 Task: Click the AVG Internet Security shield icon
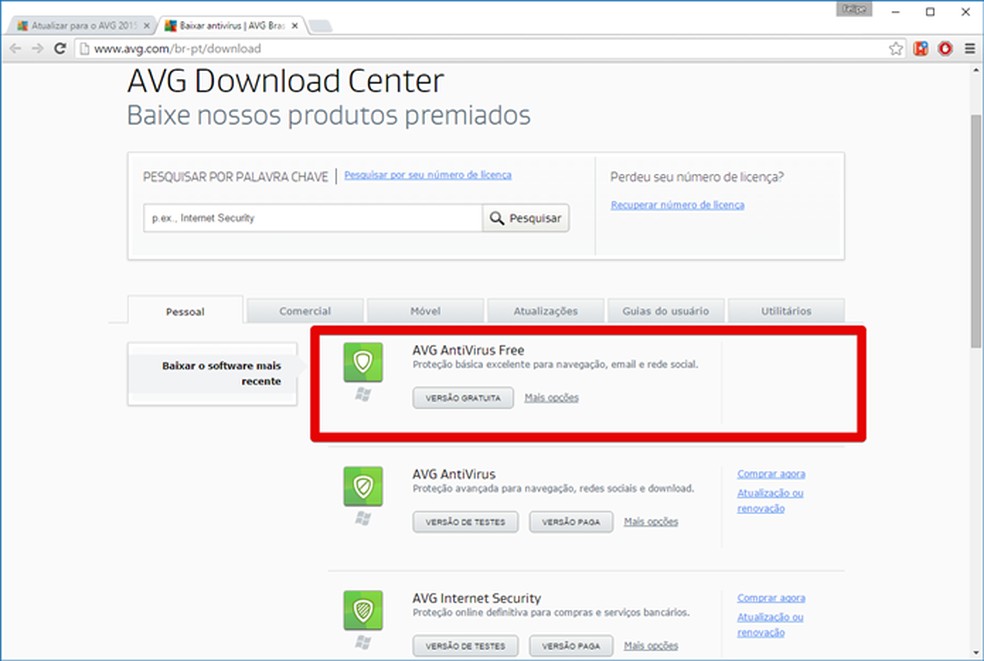(362, 611)
